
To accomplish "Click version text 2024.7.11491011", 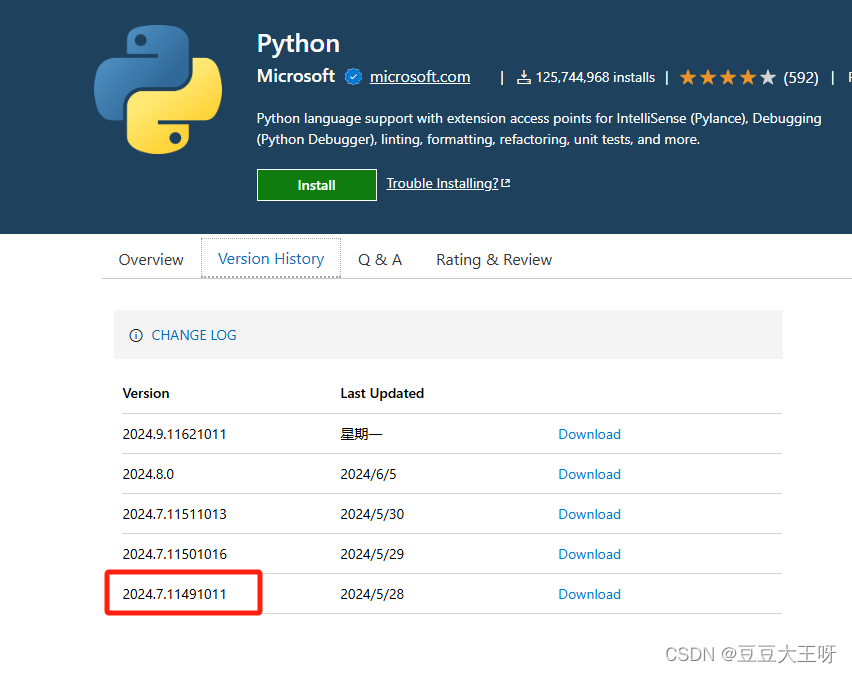I will click(x=174, y=594).
